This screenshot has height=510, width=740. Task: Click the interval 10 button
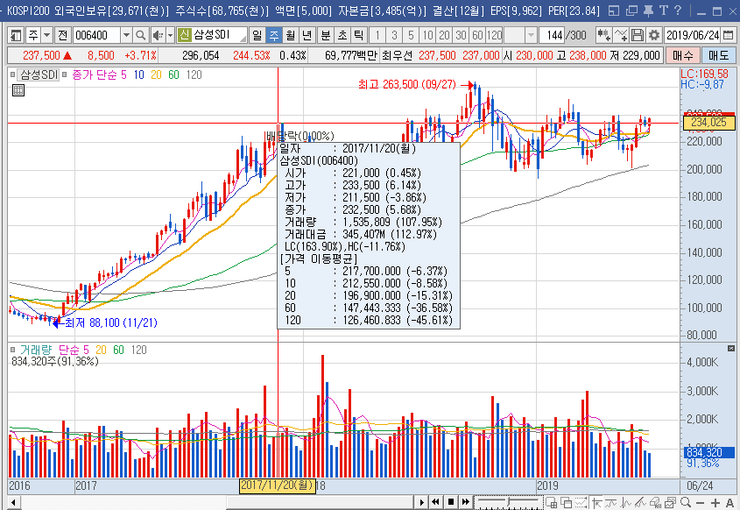428,35
